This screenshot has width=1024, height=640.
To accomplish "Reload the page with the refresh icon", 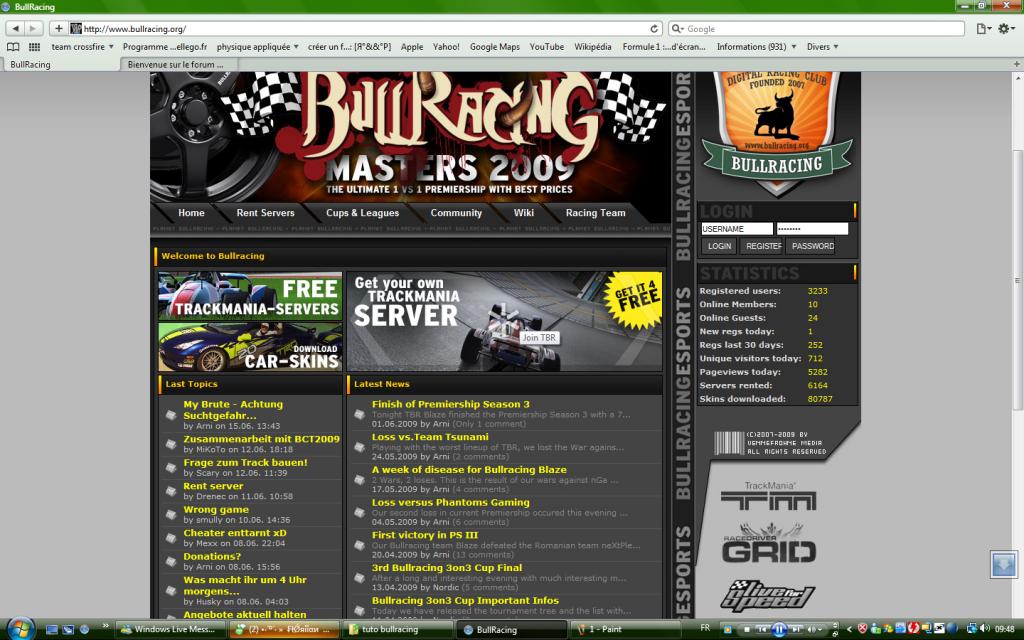I will pyautogui.click(x=654, y=29).
